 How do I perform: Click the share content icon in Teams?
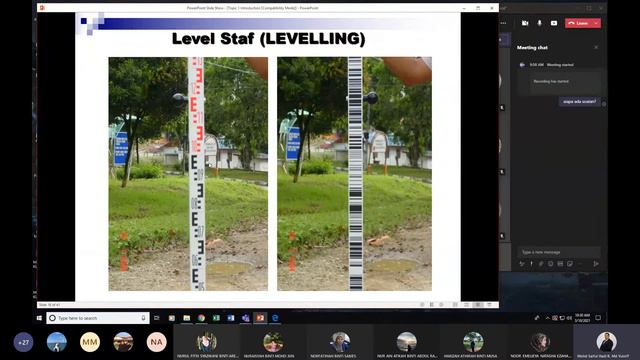pyautogui.click(x=553, y=23)
